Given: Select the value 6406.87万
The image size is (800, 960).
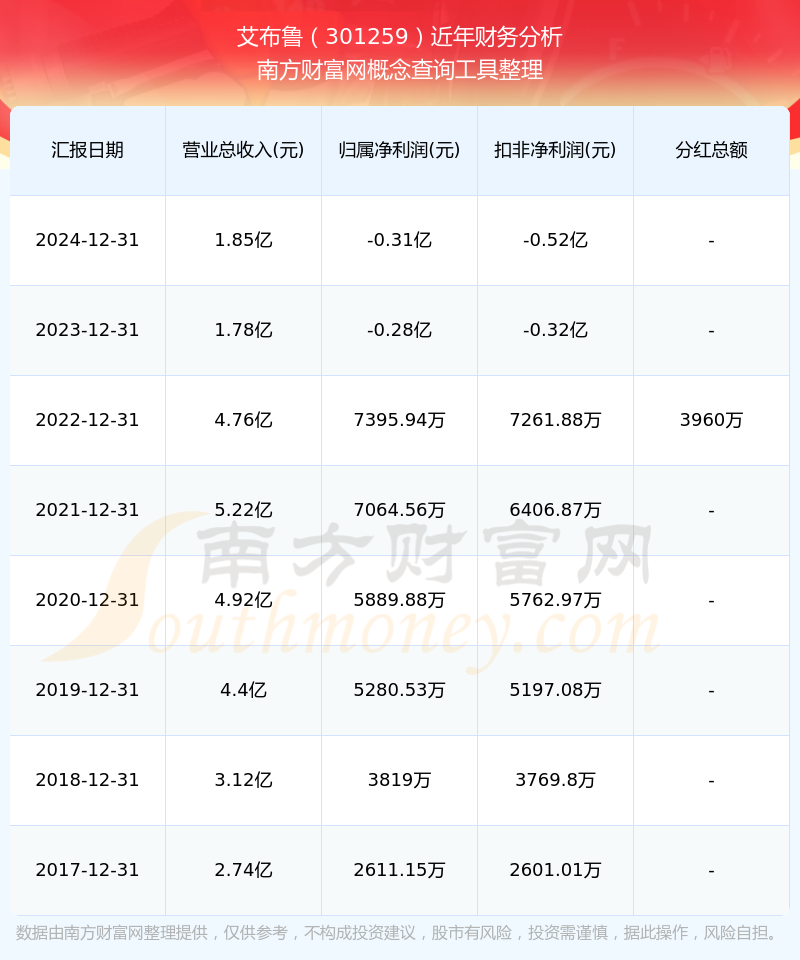Looking at the screenshot, I should pos(555,510).
